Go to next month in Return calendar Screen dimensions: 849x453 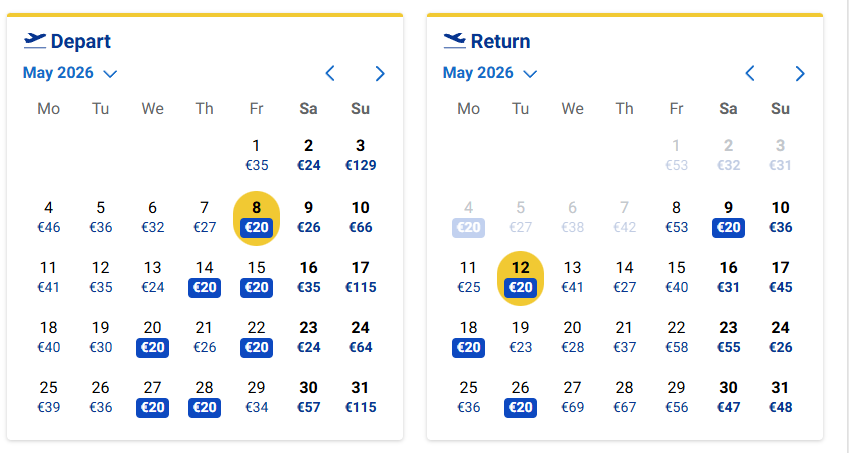tap(800, 73)
